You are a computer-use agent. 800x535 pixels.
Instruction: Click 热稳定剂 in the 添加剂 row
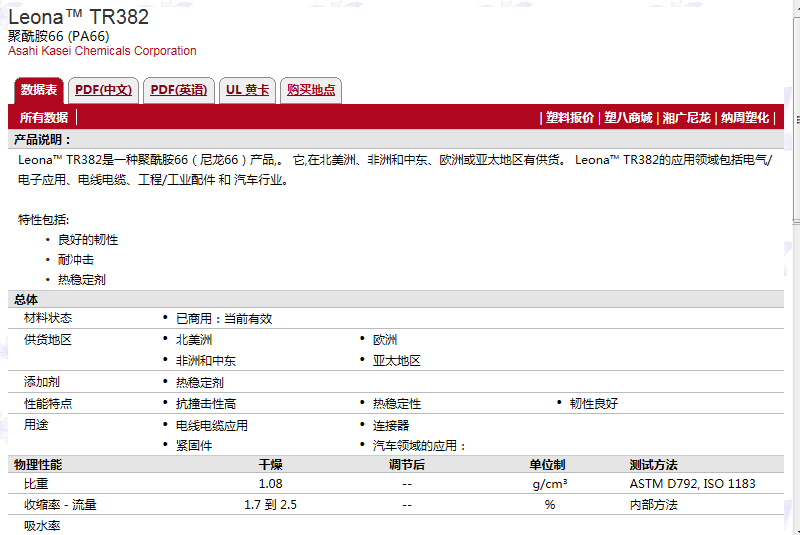pyautogui.click(x=199, y=383)
